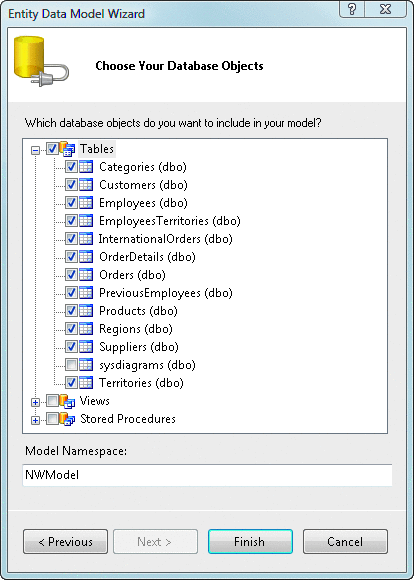Select the PreviousEmployees (dbo) tree item
This screenshot has width=414, height=580.
point(165,293)
